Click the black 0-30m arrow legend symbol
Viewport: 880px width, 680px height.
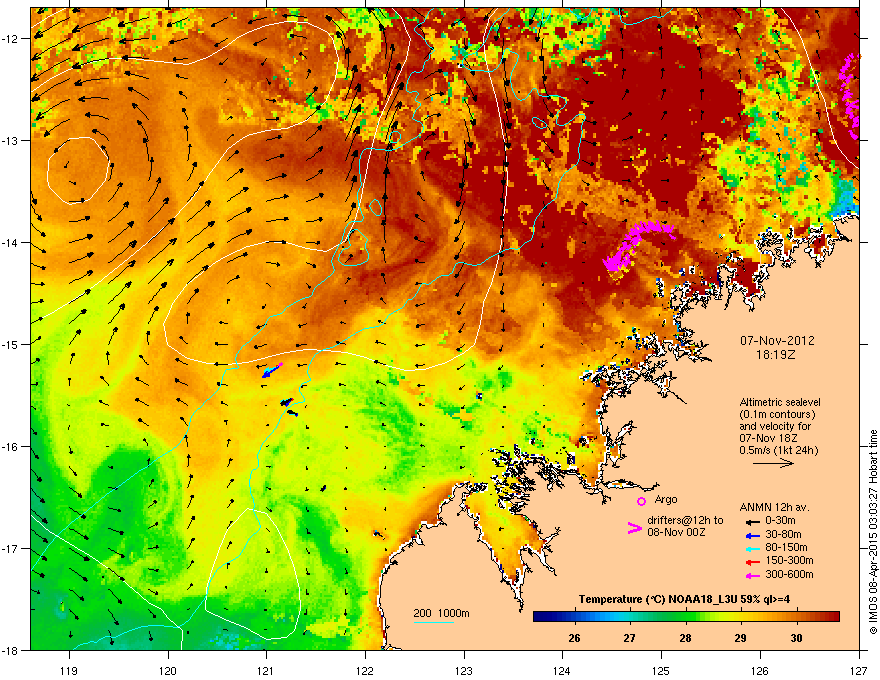click(752, 521)
